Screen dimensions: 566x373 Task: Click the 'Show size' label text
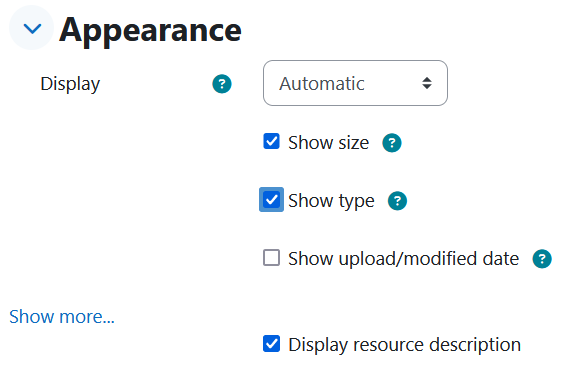(x=328, y=143)
